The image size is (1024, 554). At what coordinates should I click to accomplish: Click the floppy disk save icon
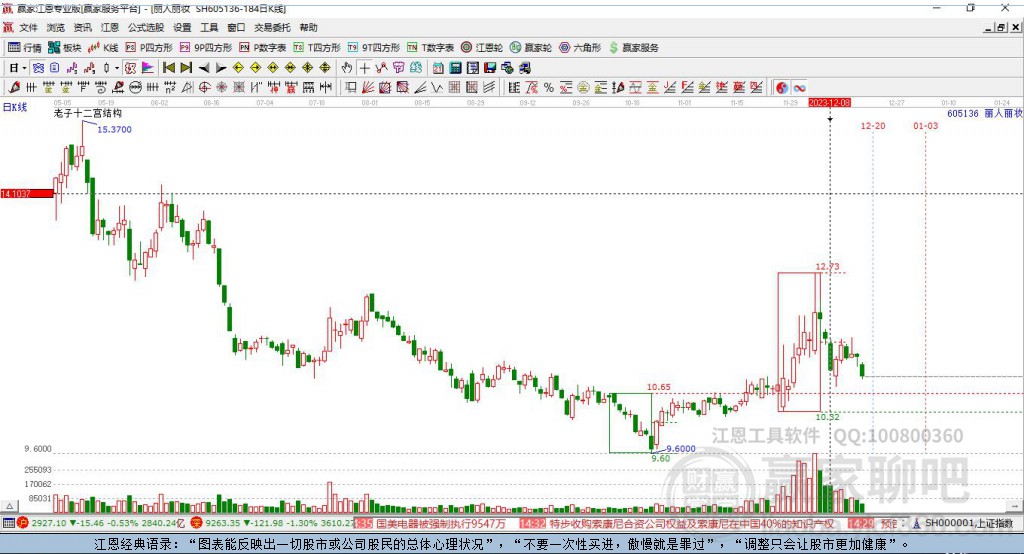pyautogui.click(x=490, y=68)
